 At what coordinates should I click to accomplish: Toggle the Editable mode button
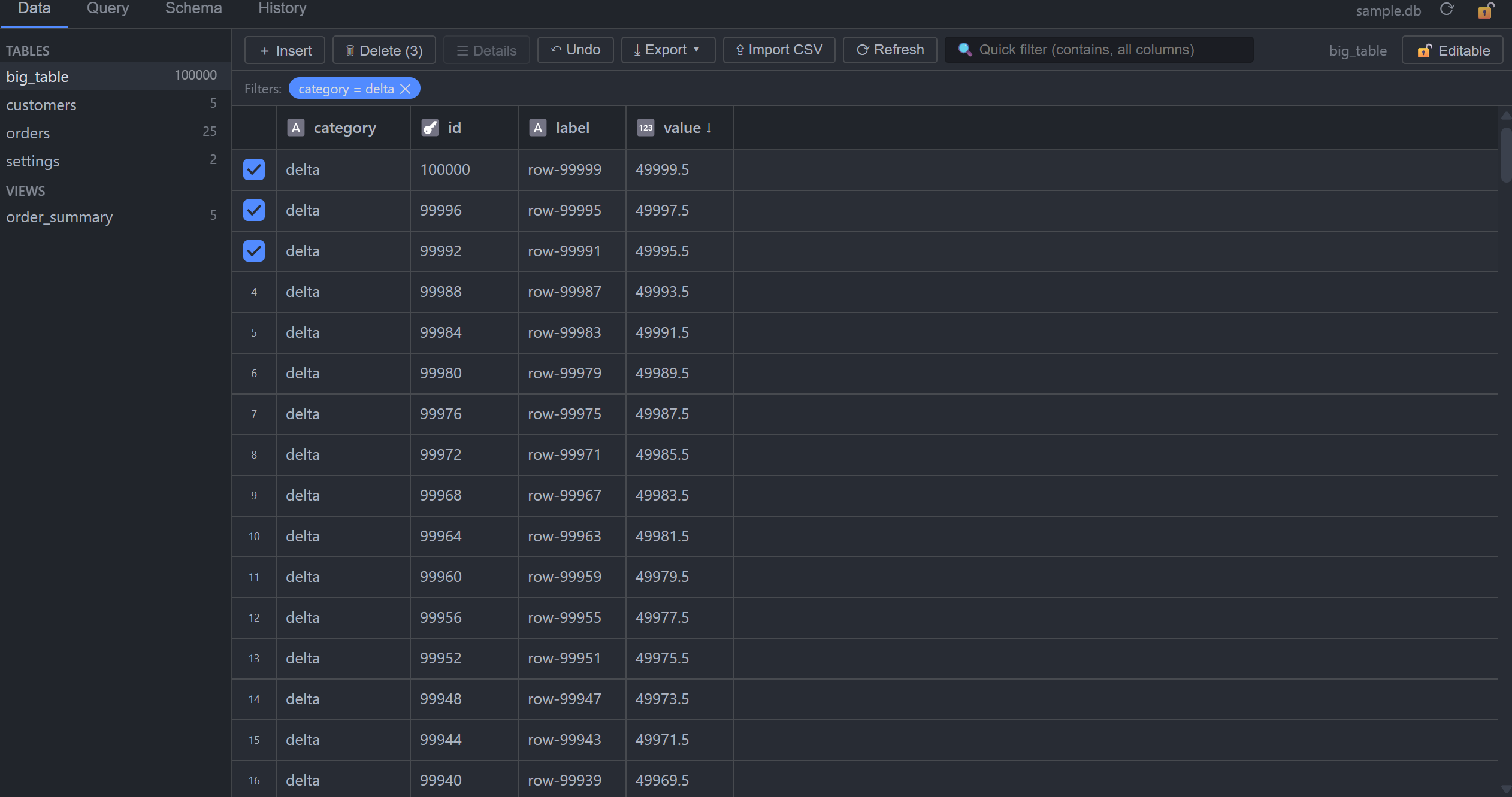tap(1453, 50)
